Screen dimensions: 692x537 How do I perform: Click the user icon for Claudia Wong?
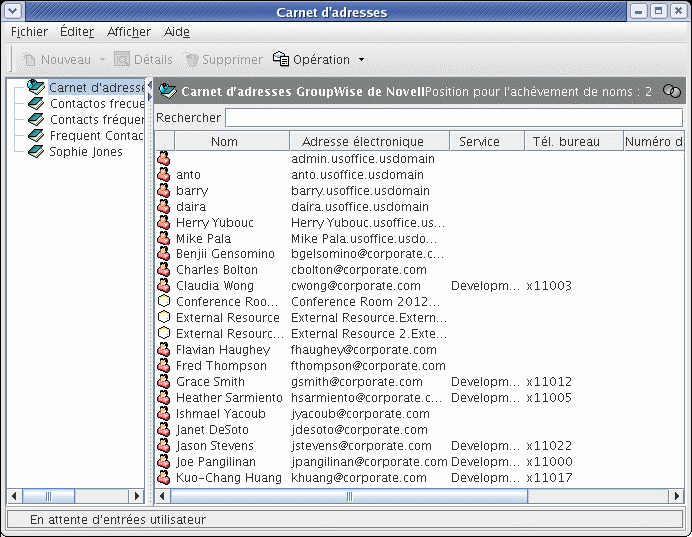[x=164, y=285]
